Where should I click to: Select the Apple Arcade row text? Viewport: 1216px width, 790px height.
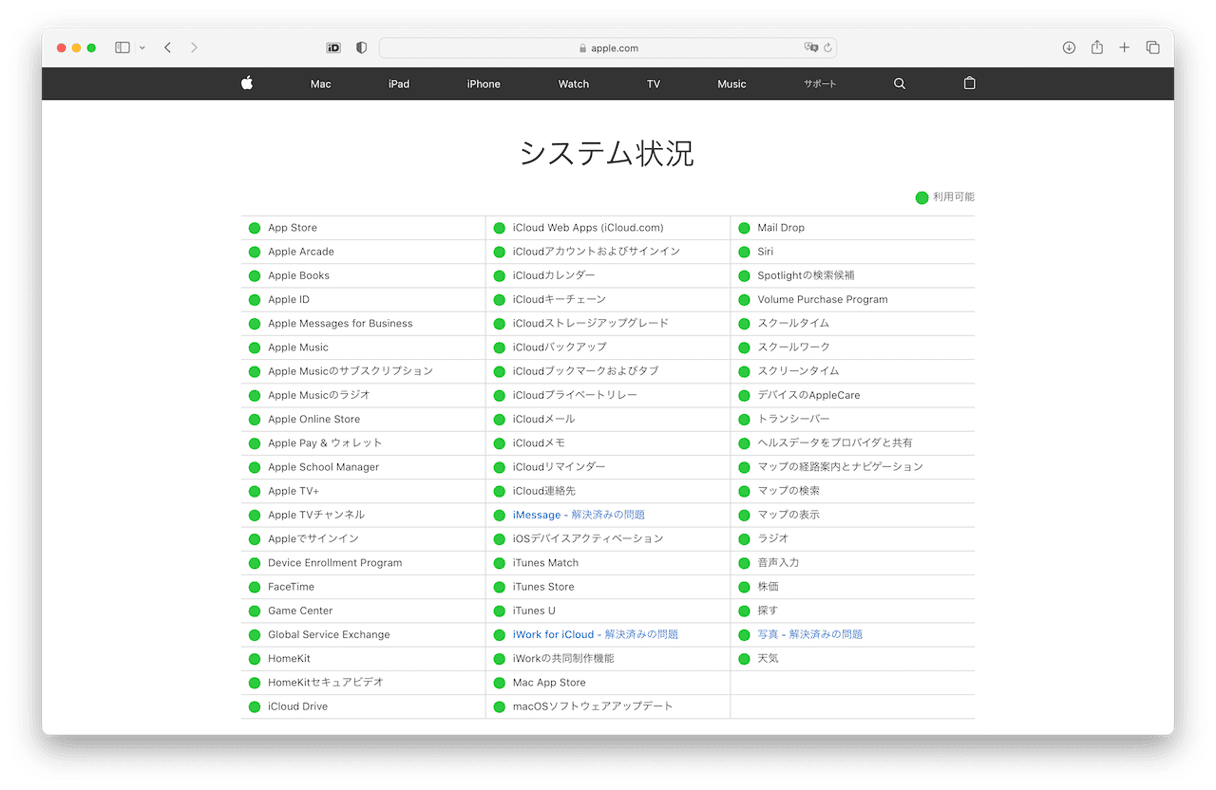(301, 252)
